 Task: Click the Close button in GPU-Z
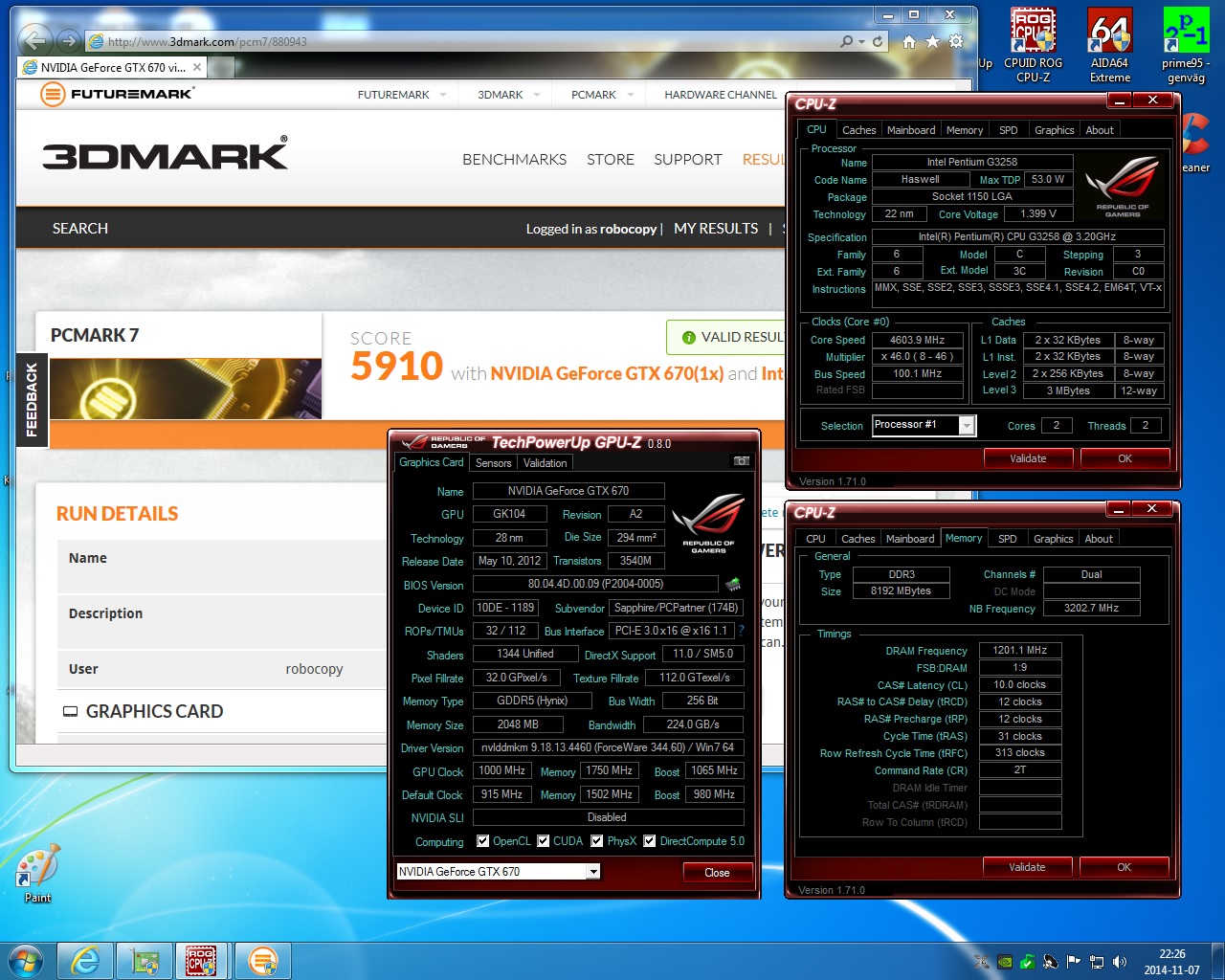[717, 872]
